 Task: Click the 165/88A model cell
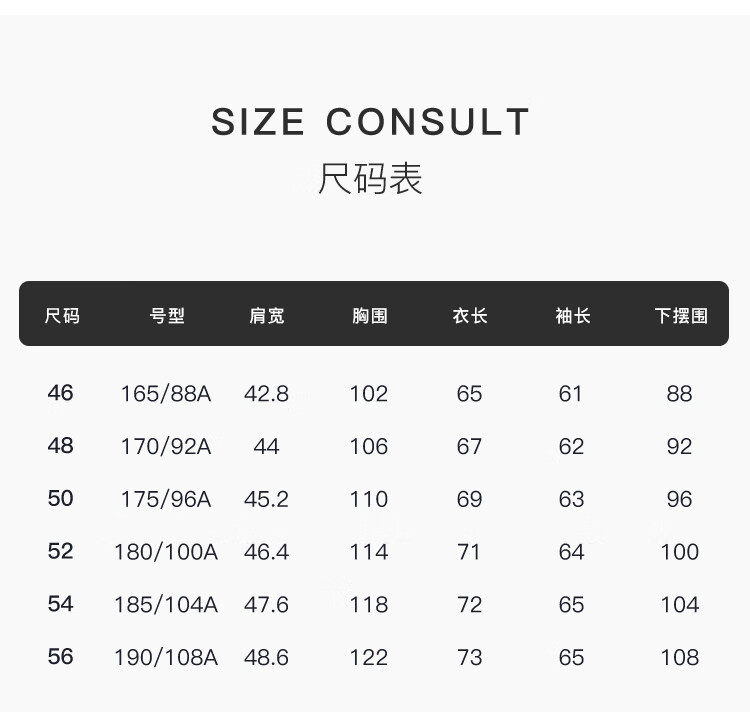[166, 394]
